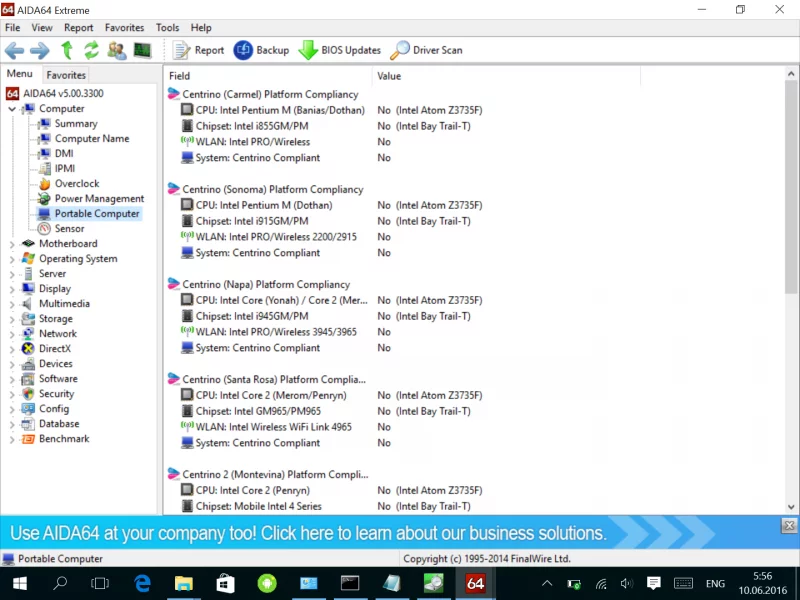Expand the Server node
Viewport: 800px width, 600px height.
coord(12,274)
